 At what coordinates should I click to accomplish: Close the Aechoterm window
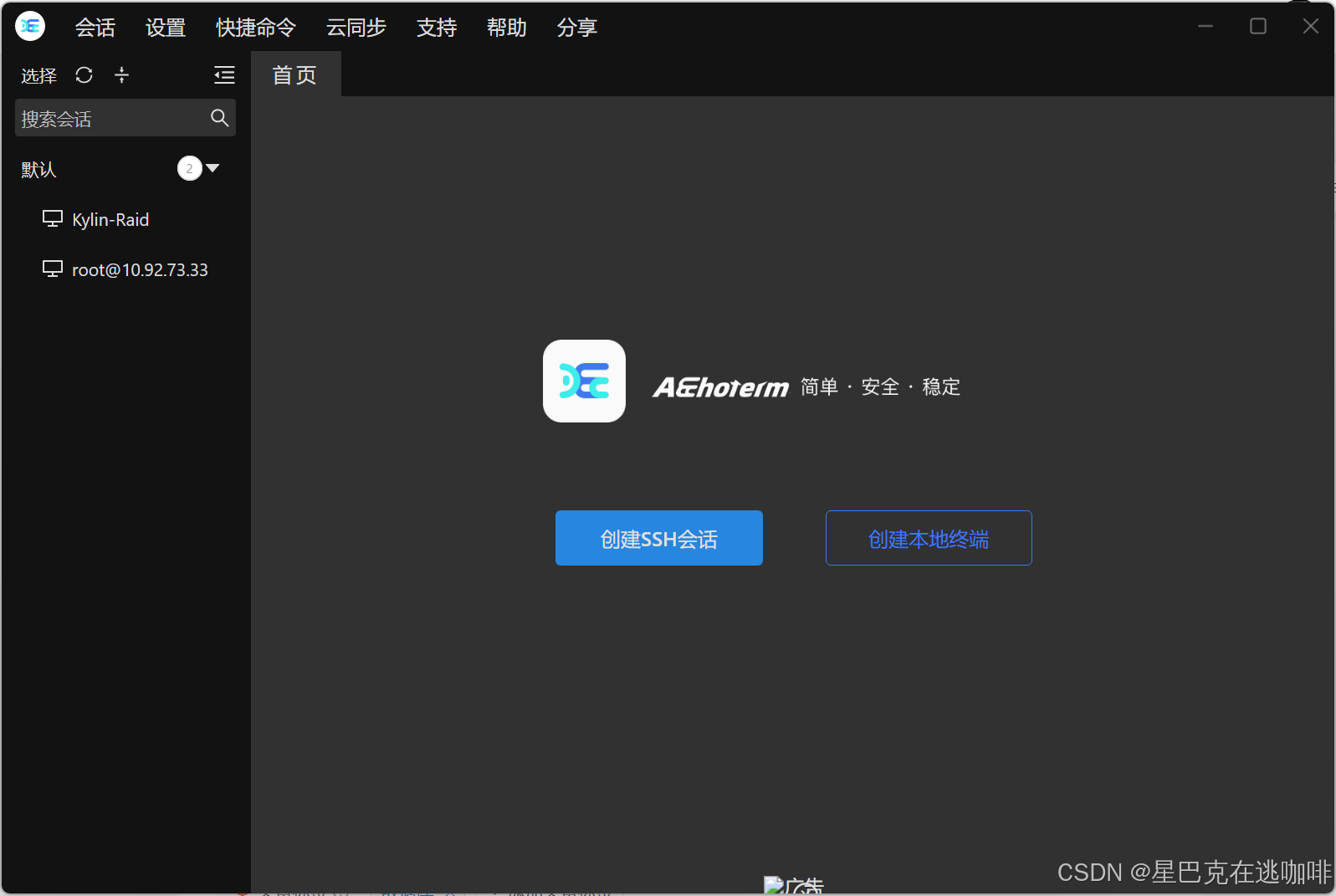tap(1311, 26)
